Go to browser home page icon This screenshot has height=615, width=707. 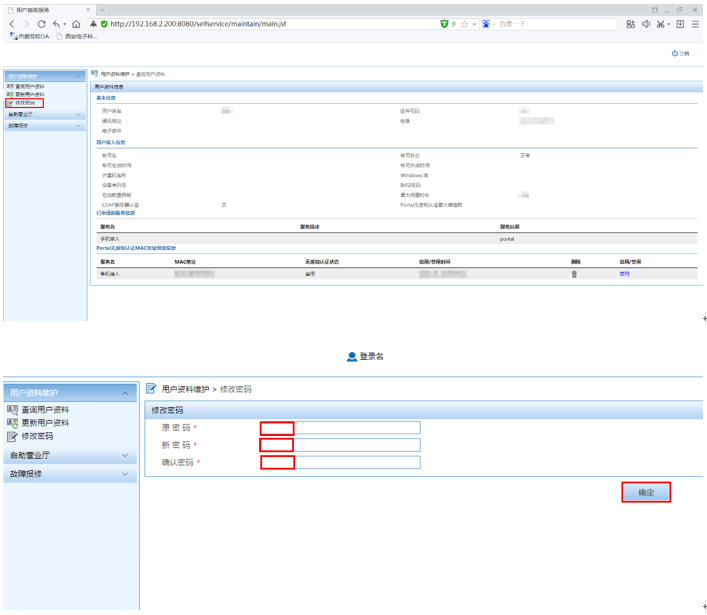[76, 24]
